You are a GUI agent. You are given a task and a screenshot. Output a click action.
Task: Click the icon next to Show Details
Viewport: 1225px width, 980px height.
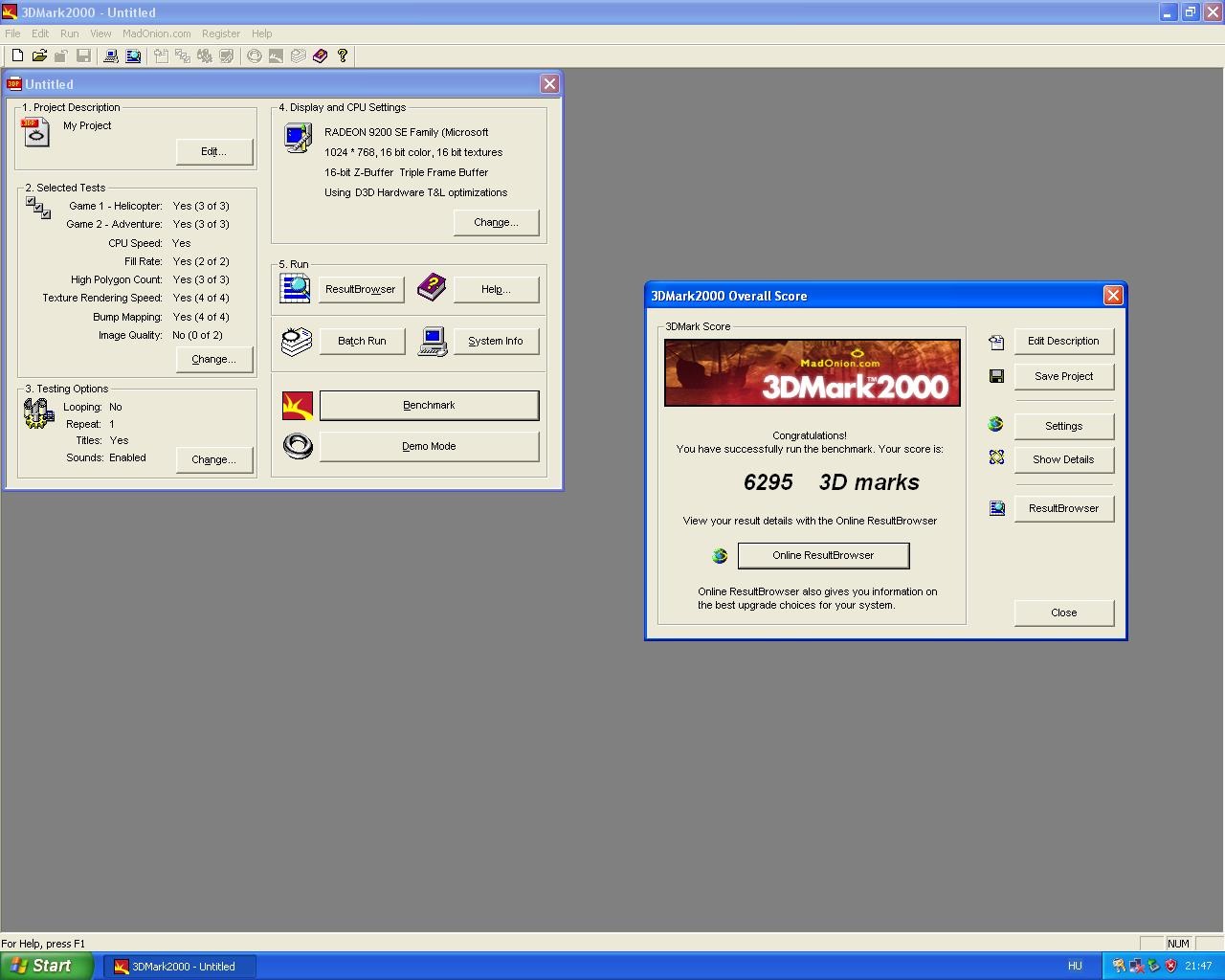(996, 457)
